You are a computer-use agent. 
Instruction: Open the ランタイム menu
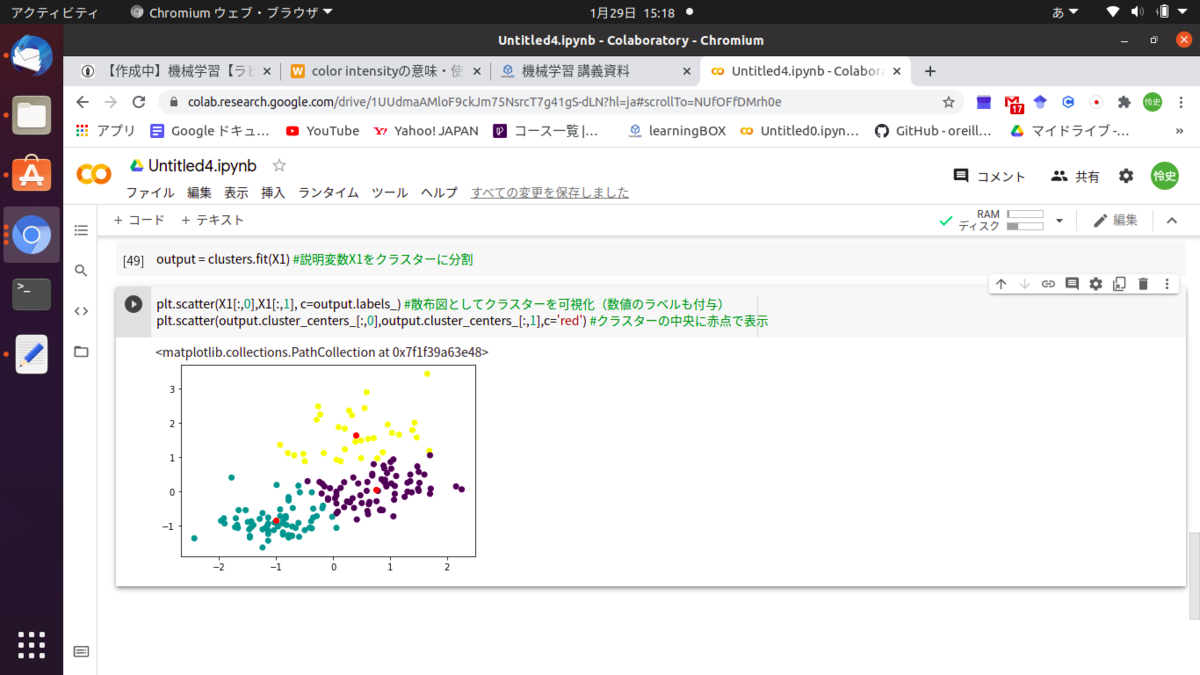click(x=328, y=193)
